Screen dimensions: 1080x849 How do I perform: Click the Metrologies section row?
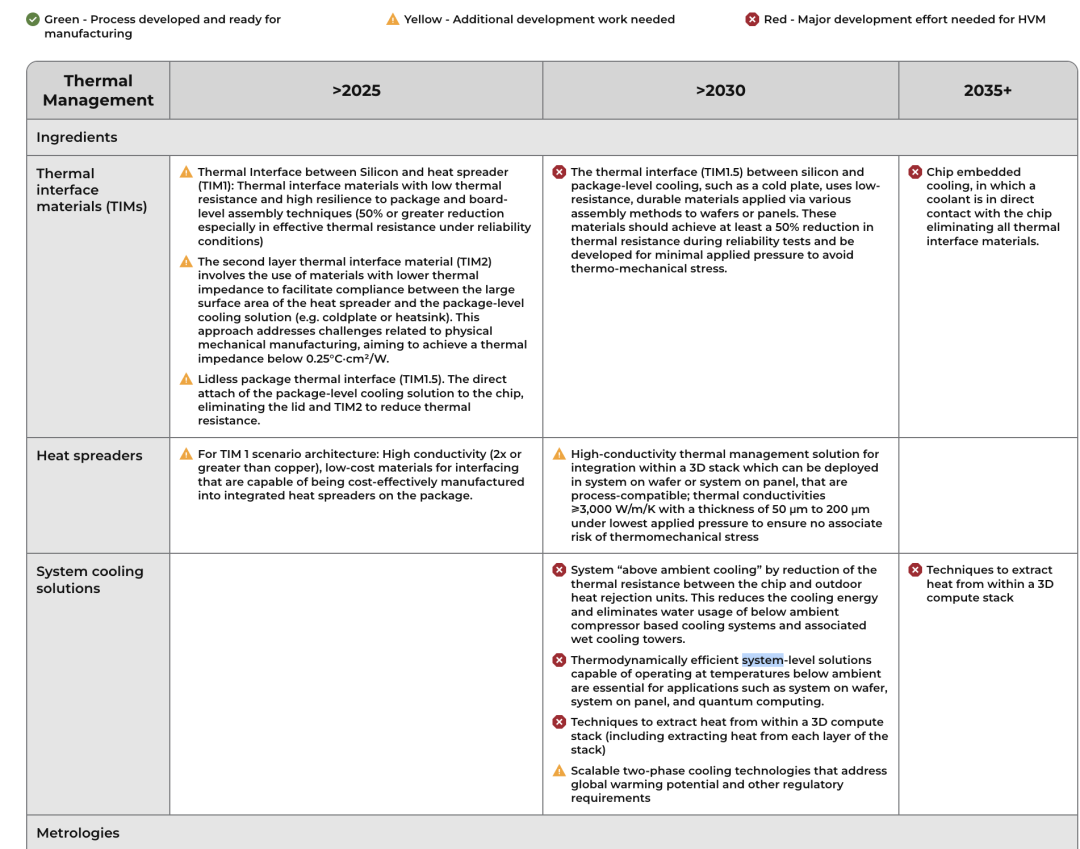78,833
